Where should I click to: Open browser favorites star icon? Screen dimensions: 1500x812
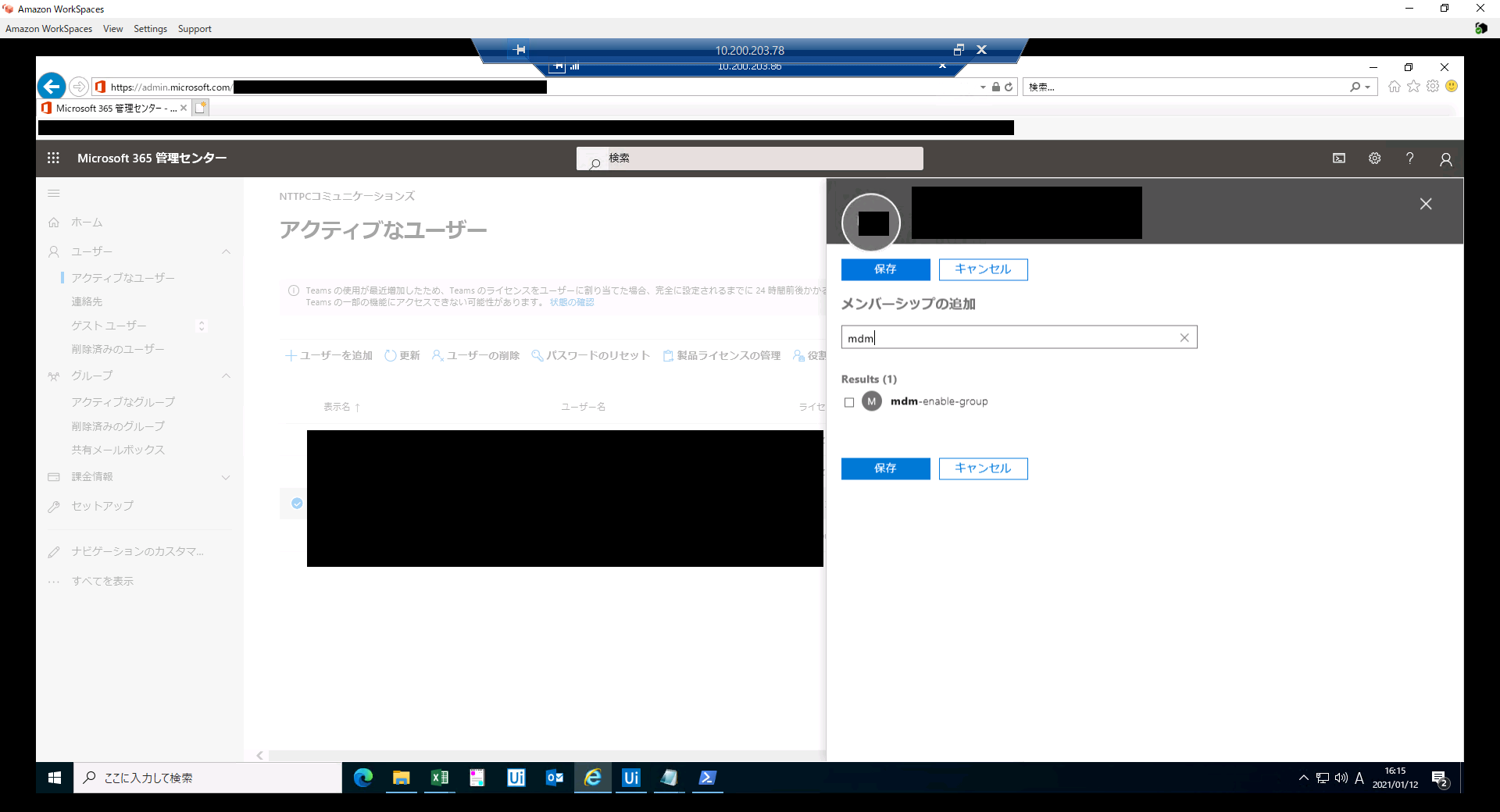click(1414, 87)
